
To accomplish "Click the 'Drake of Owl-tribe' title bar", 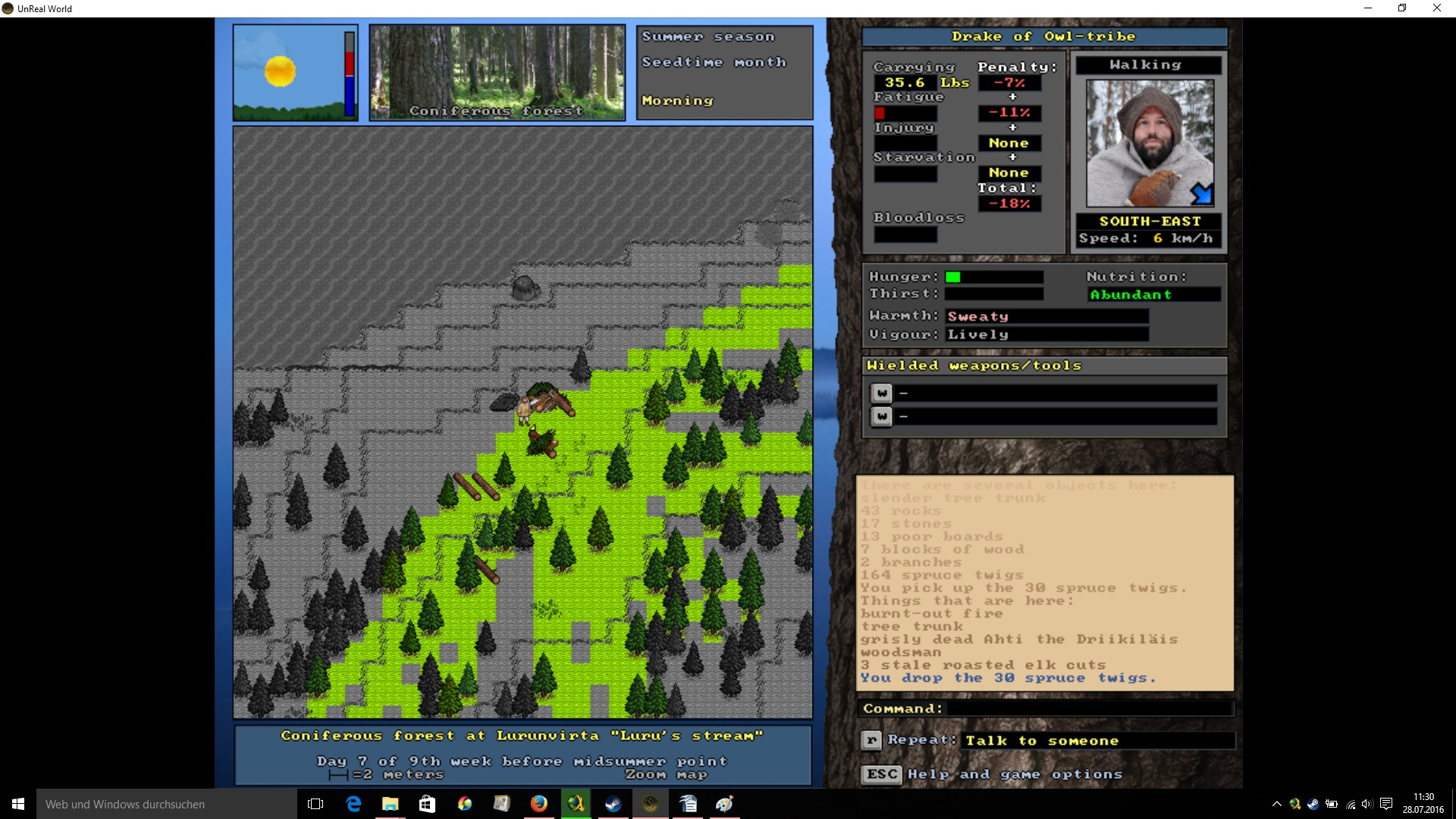I will pyautogui.click(x=1044, y=36).
